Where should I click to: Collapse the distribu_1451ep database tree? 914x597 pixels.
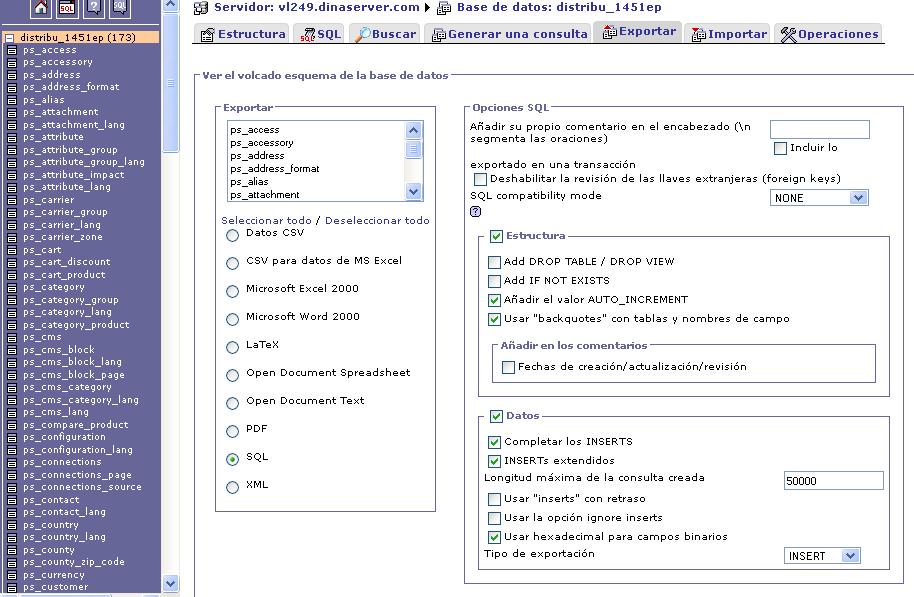click(9, 38)
